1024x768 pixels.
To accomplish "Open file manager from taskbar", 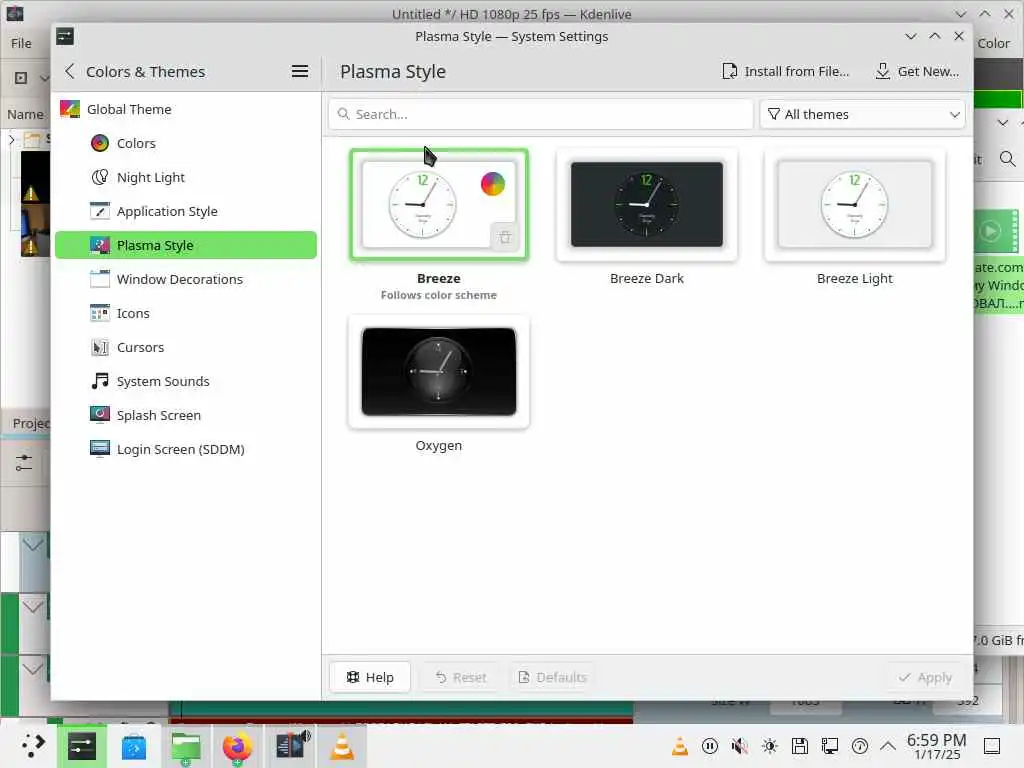I will click(x=185, y=746).
